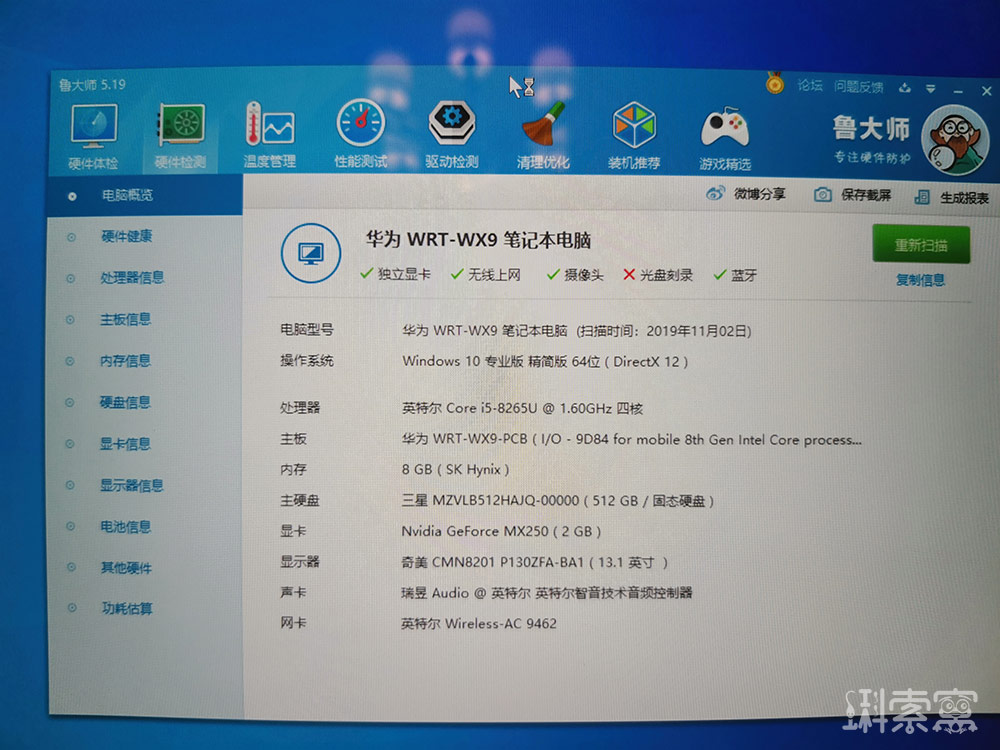Open the 性能测试 performance test gauge icon
The width and height of the screenshot is (1000, 750).
(360, 125)
